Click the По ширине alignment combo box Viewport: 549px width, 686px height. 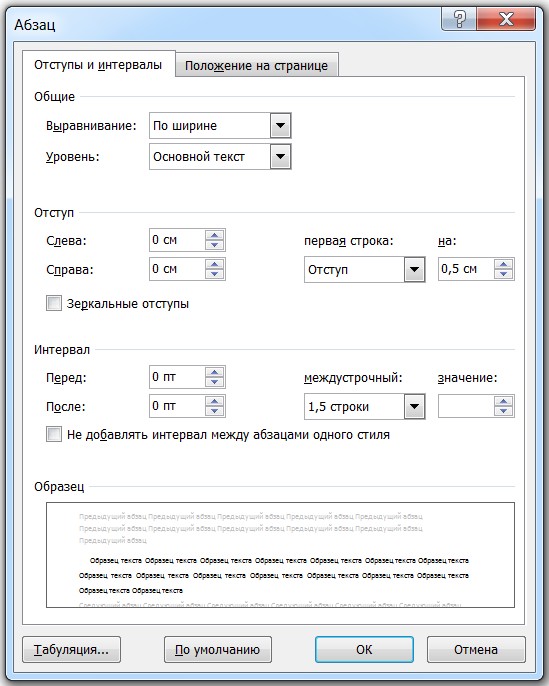pyautogui.click(x=220, y=126)
